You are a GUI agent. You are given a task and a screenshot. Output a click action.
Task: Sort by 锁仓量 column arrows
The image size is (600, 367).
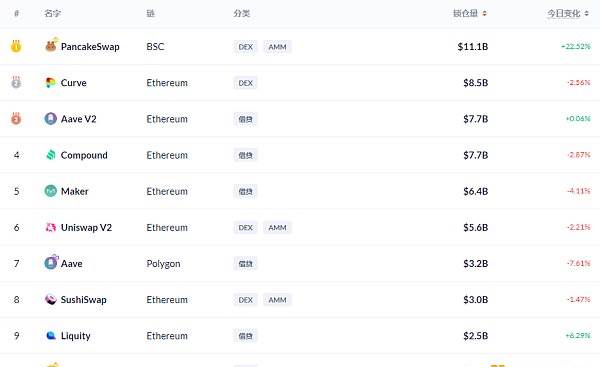(484, 13)
